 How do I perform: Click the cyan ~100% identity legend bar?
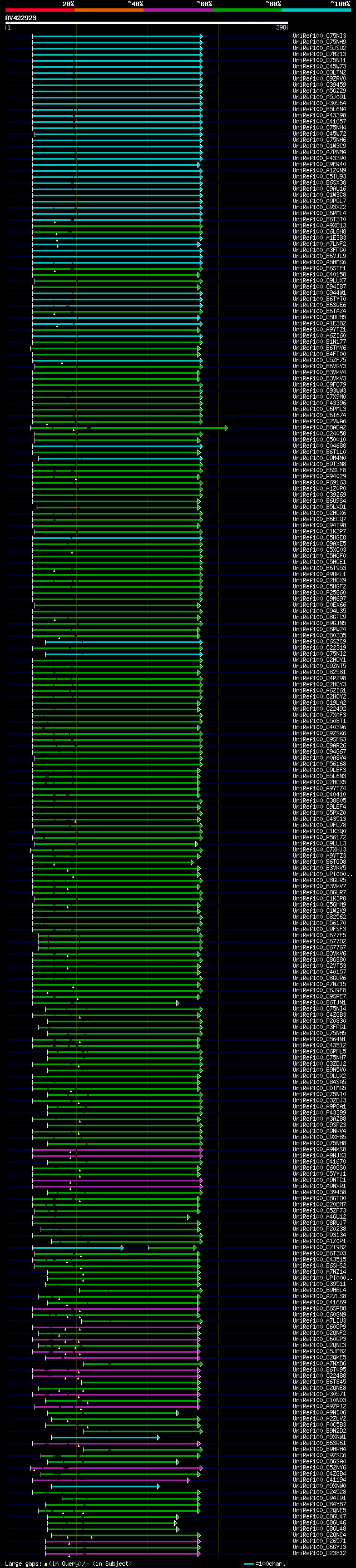point(316,10)
